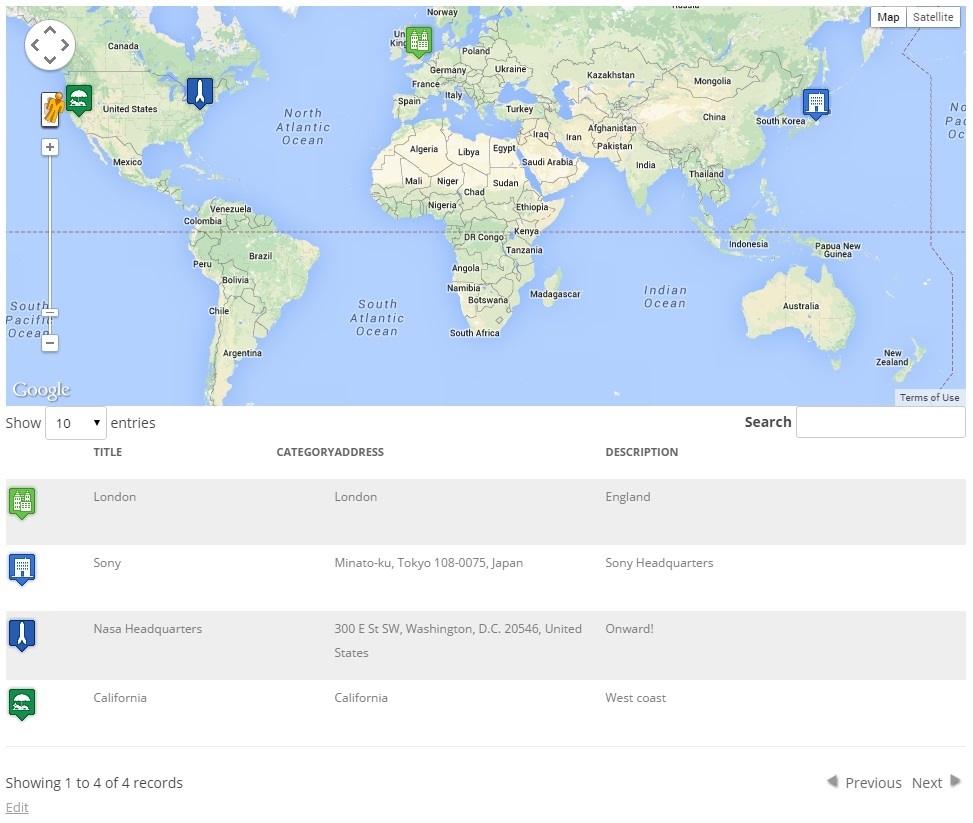973x823 pixels.
Task: Zoom in using the map plus button
Action: pos(50,147)
